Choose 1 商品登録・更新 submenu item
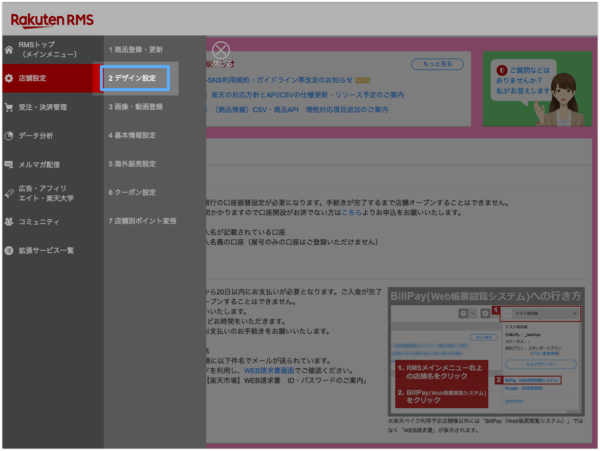 [135, 50]
